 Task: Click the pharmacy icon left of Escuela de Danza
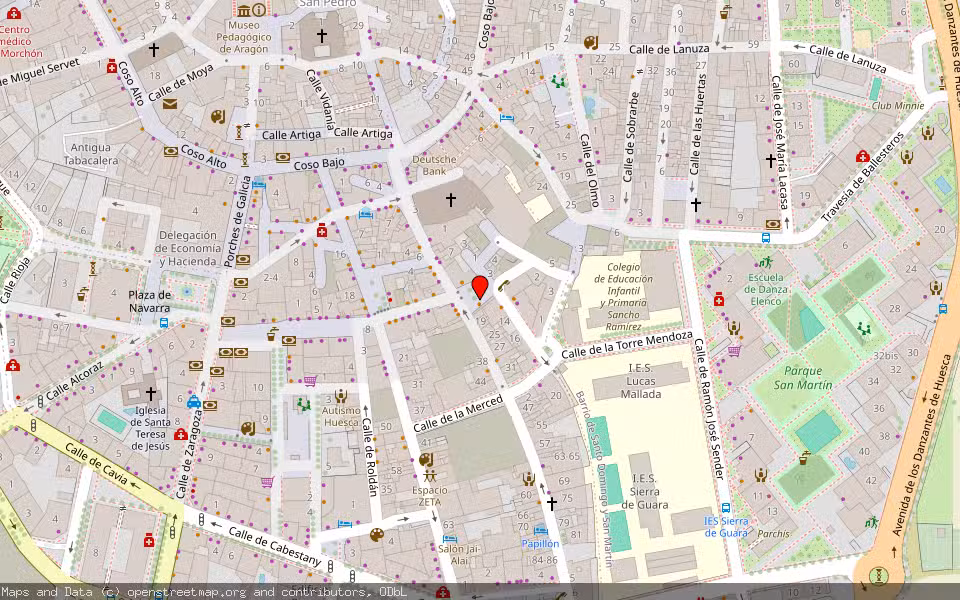coord(719,299)
